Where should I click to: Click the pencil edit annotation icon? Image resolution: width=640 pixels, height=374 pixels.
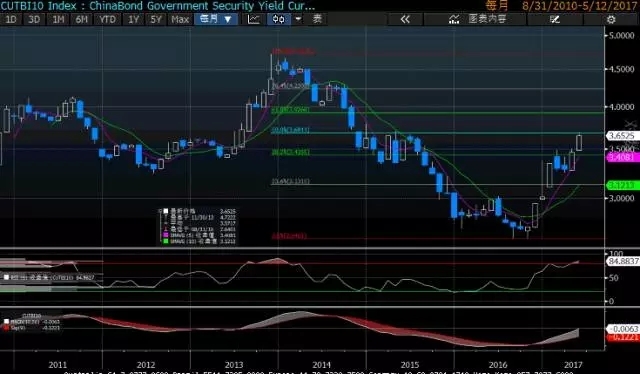click(555, 19)
